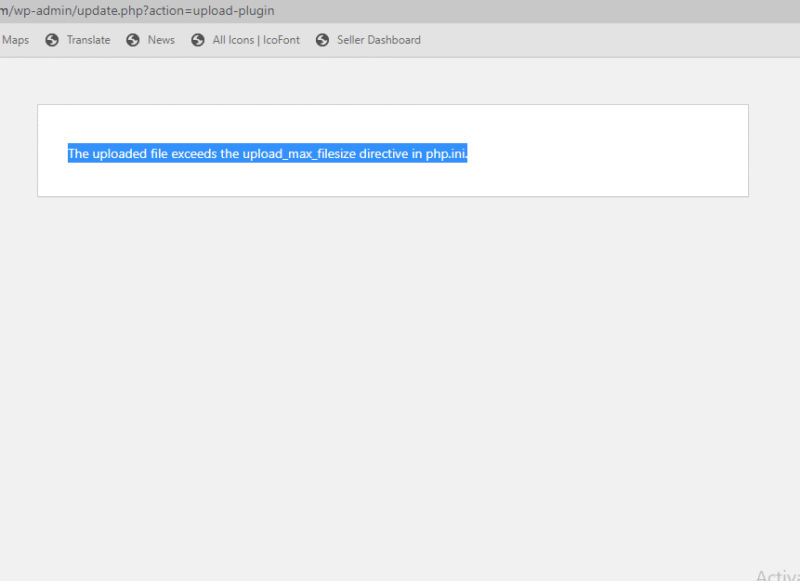The image size is (800, 581).
Task: Open the News bookmark
Action: 160,40
